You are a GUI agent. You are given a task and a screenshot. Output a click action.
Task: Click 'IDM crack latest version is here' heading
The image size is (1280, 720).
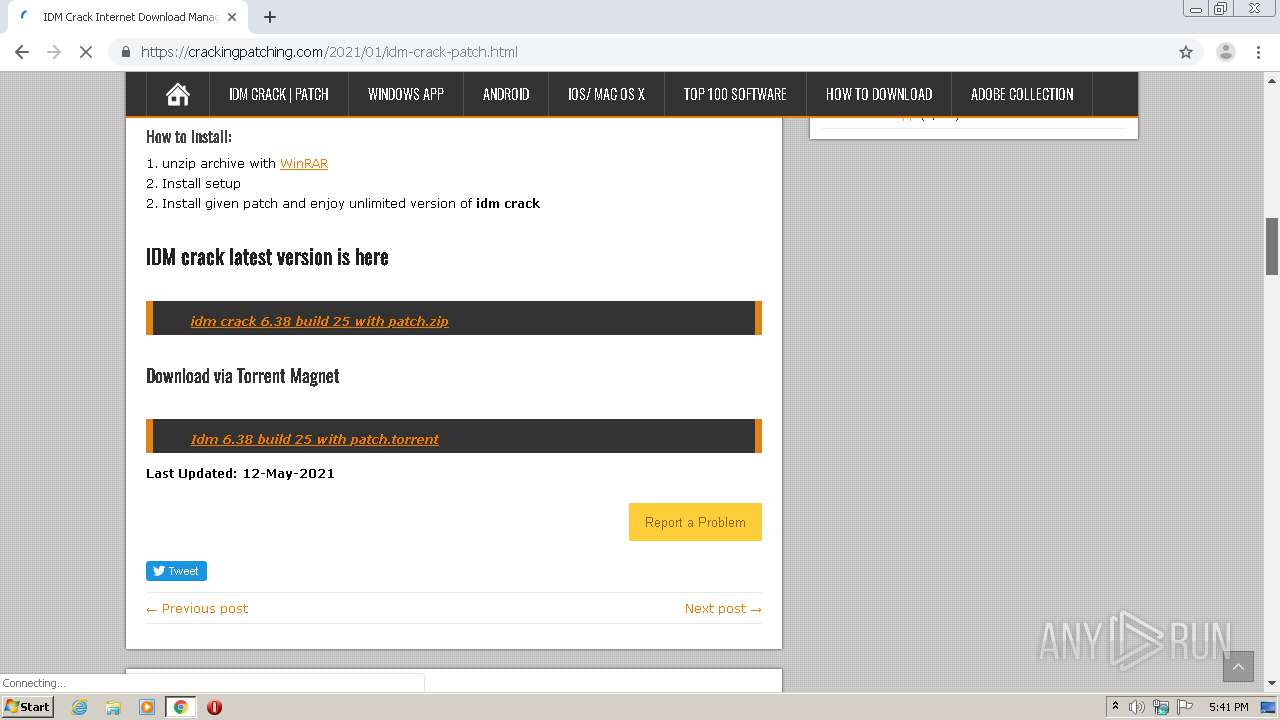[x=267, y=257]
